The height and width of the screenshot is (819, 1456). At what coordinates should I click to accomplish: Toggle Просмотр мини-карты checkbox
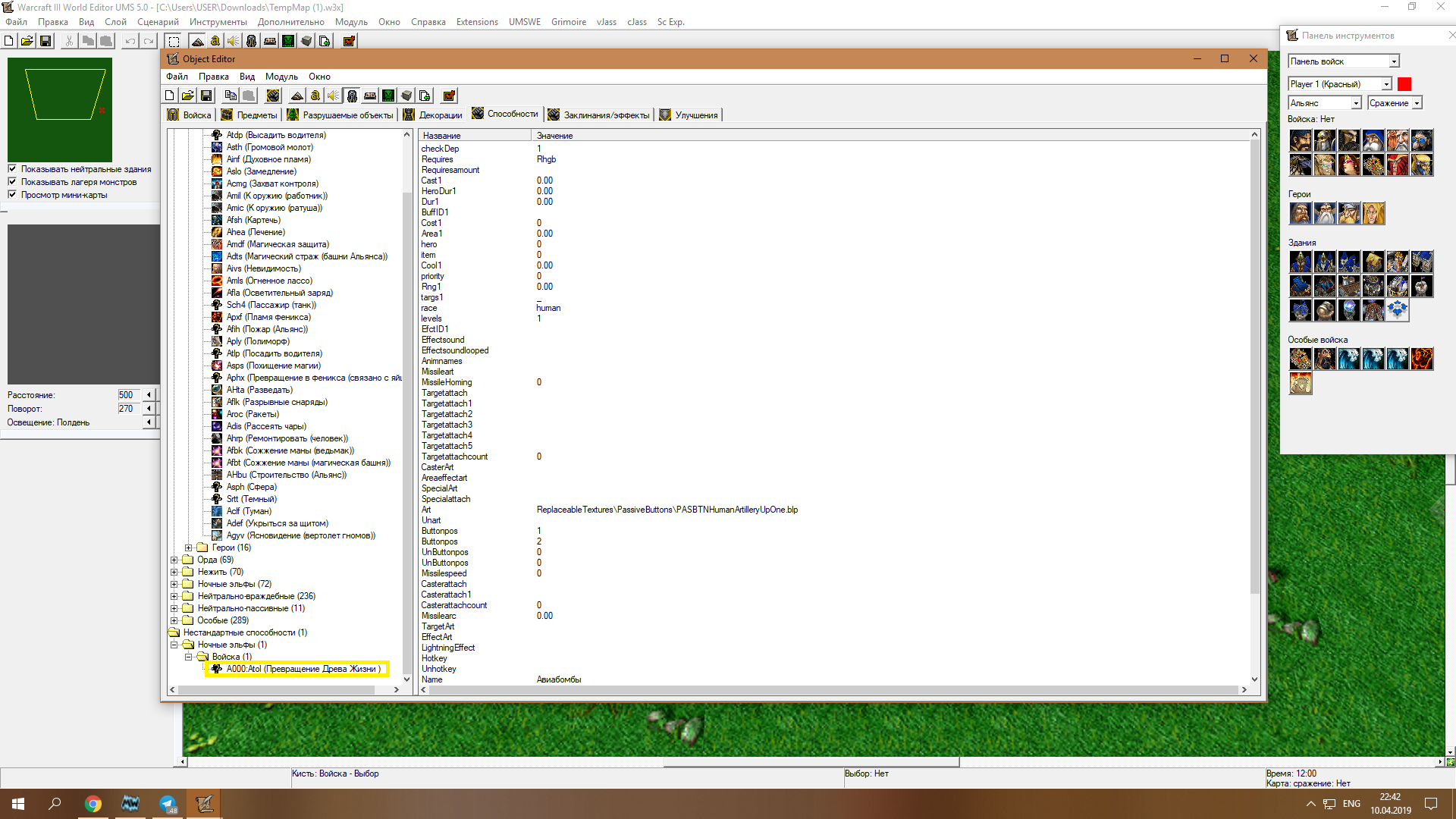point(12,195)
